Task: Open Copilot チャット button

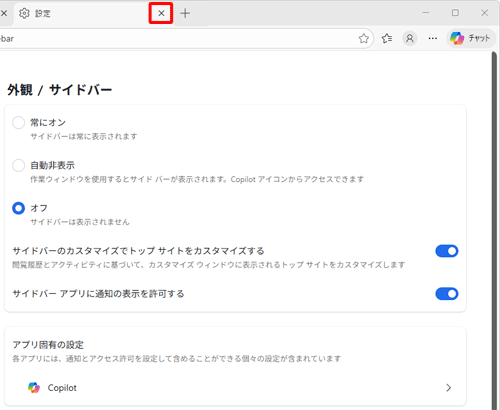Action: pyautogui.click(x=470, y=38)
